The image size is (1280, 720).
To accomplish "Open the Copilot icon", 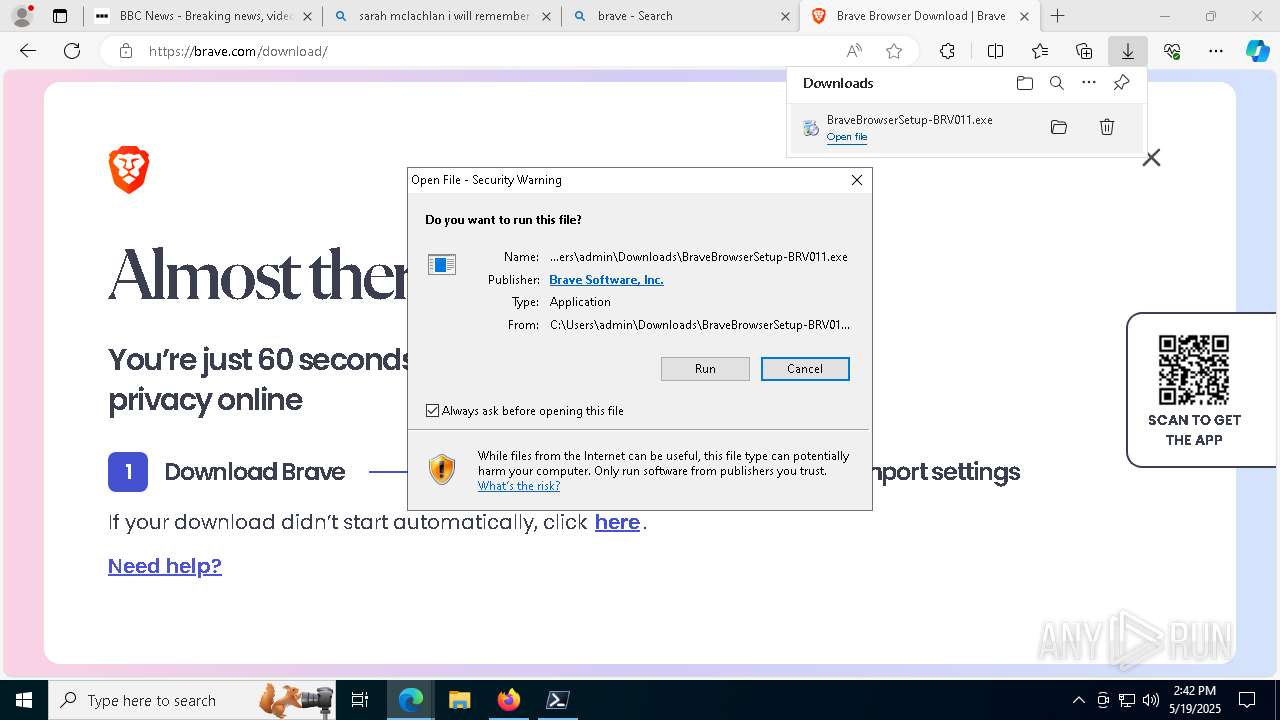I will tap(1257, 51).
